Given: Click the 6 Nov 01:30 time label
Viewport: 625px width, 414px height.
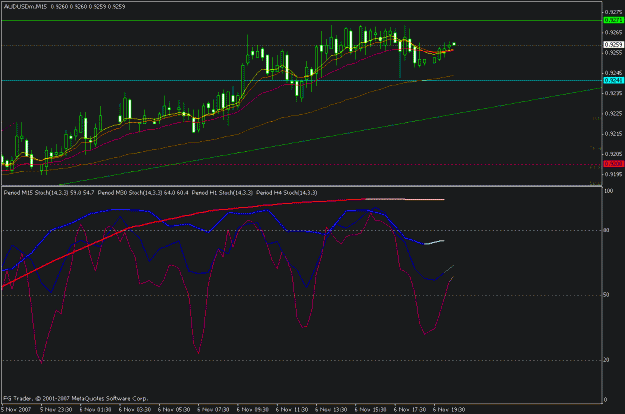Looking at the screenshot, I should [95, 410].
